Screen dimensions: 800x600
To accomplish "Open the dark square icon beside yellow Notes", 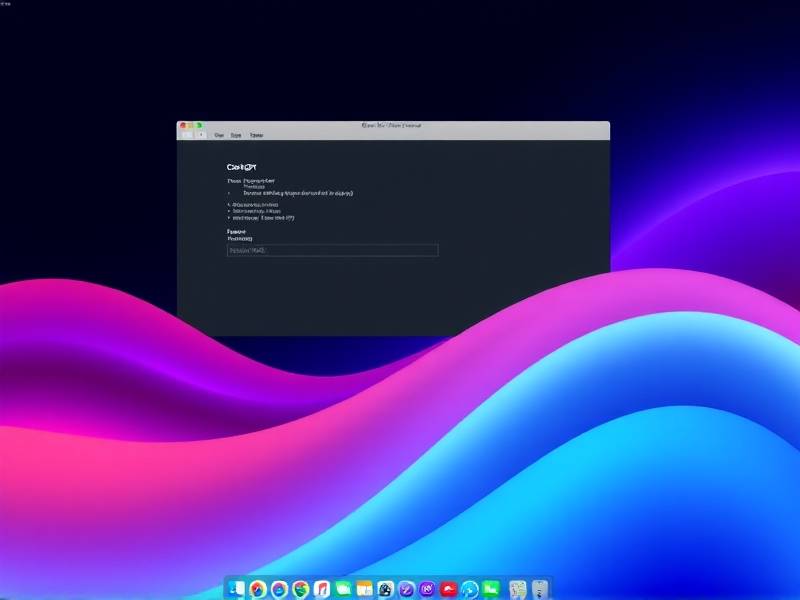I will click(386, 590).
